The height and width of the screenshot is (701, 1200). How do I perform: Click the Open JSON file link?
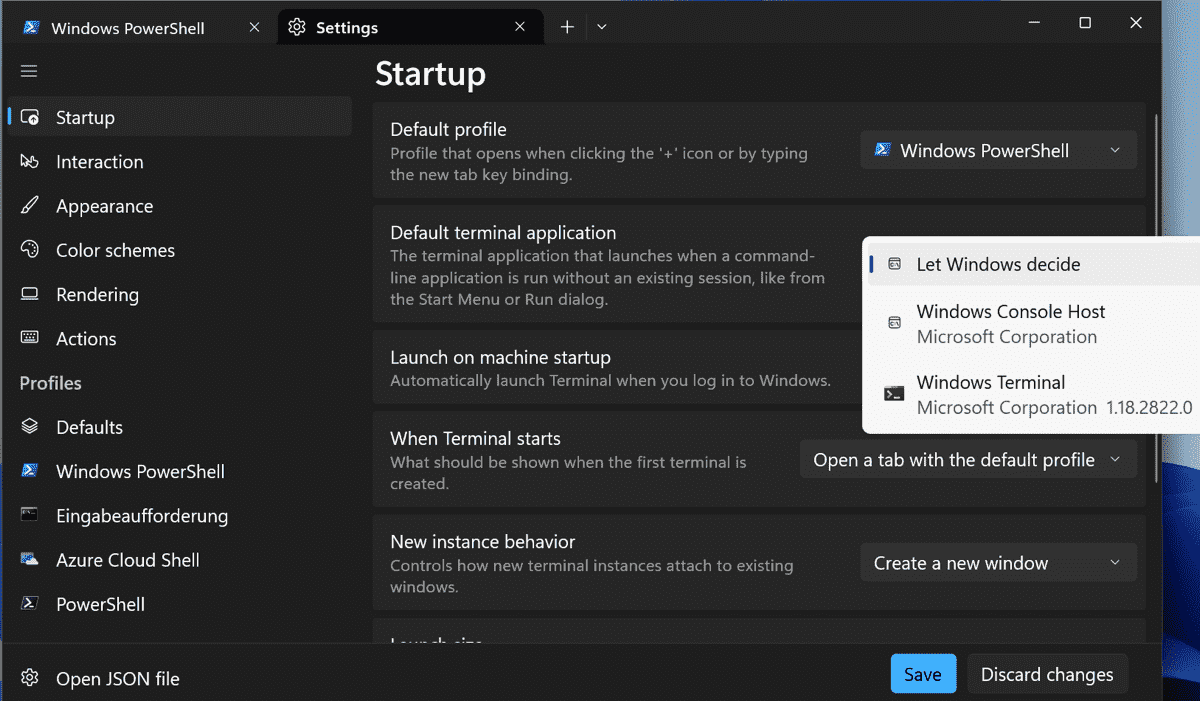pyautogui.click(x=117, y=679)
